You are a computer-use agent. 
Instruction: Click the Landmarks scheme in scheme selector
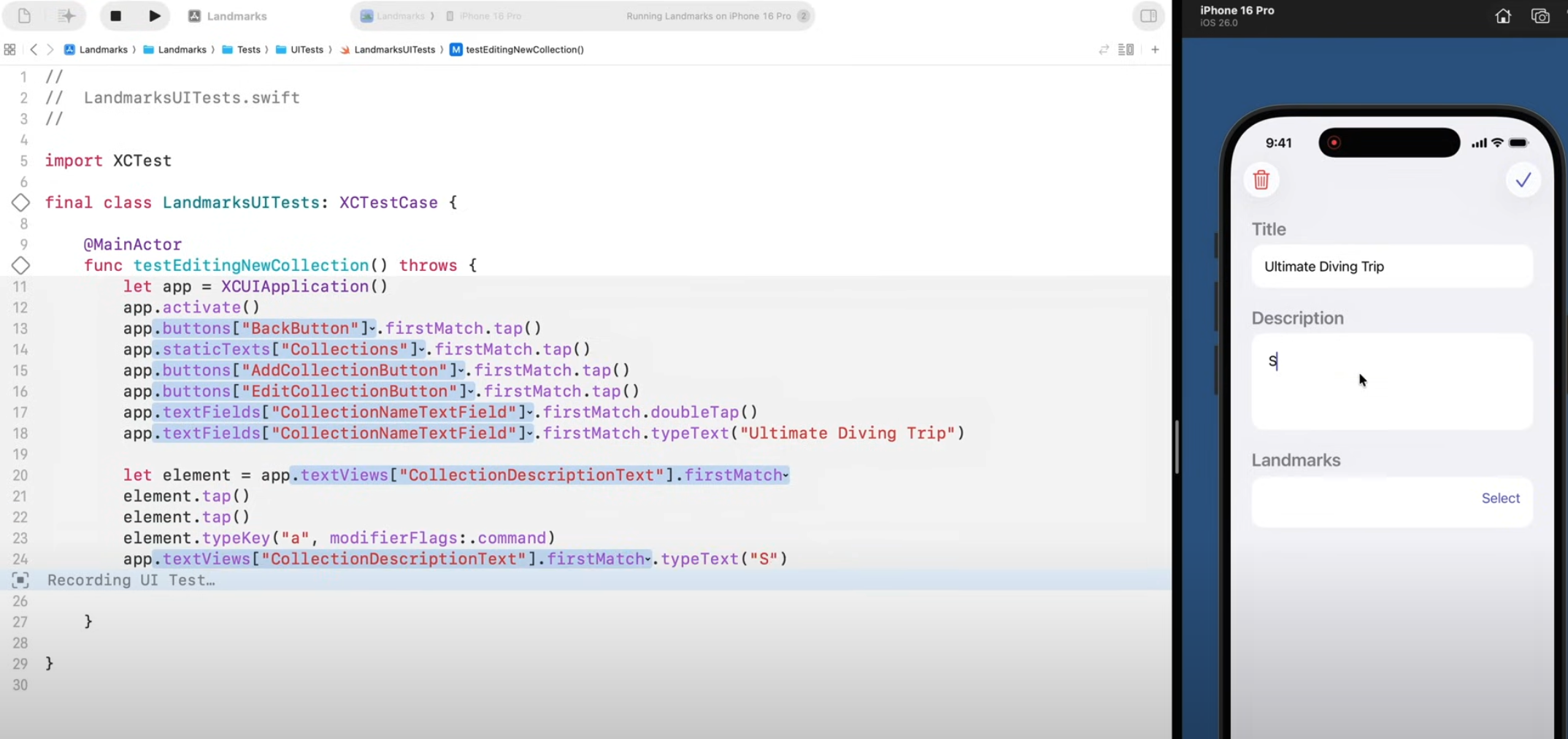point(393,16)
